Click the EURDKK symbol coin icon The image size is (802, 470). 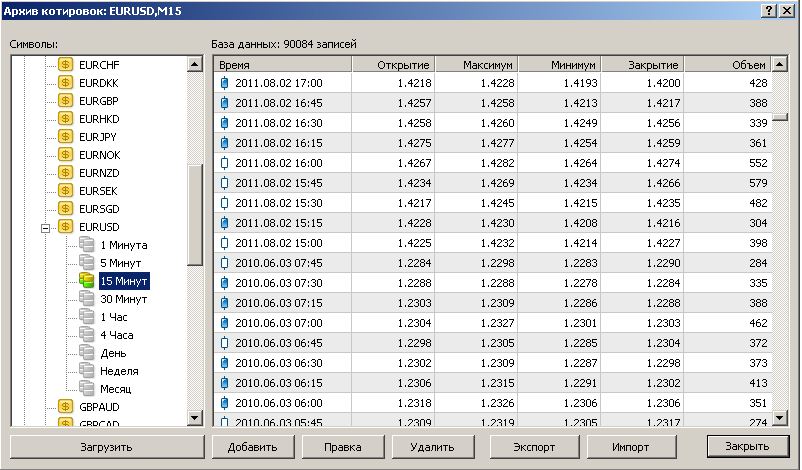(65, 82)
